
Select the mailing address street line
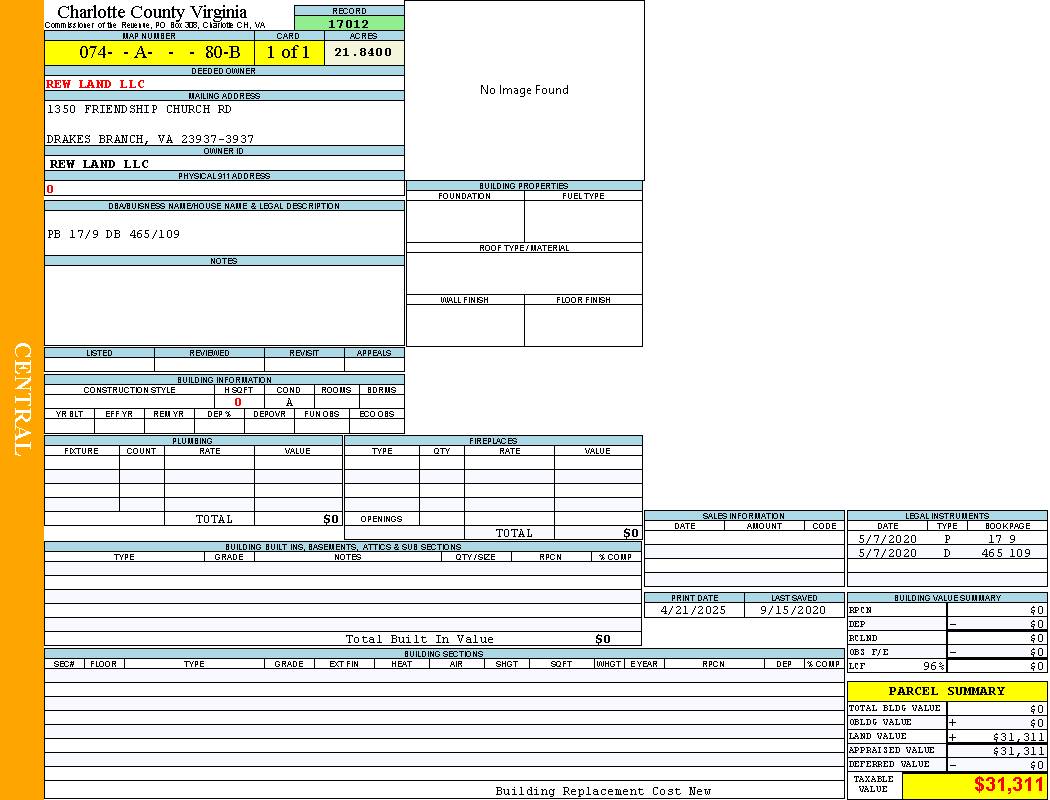(139, 109)
